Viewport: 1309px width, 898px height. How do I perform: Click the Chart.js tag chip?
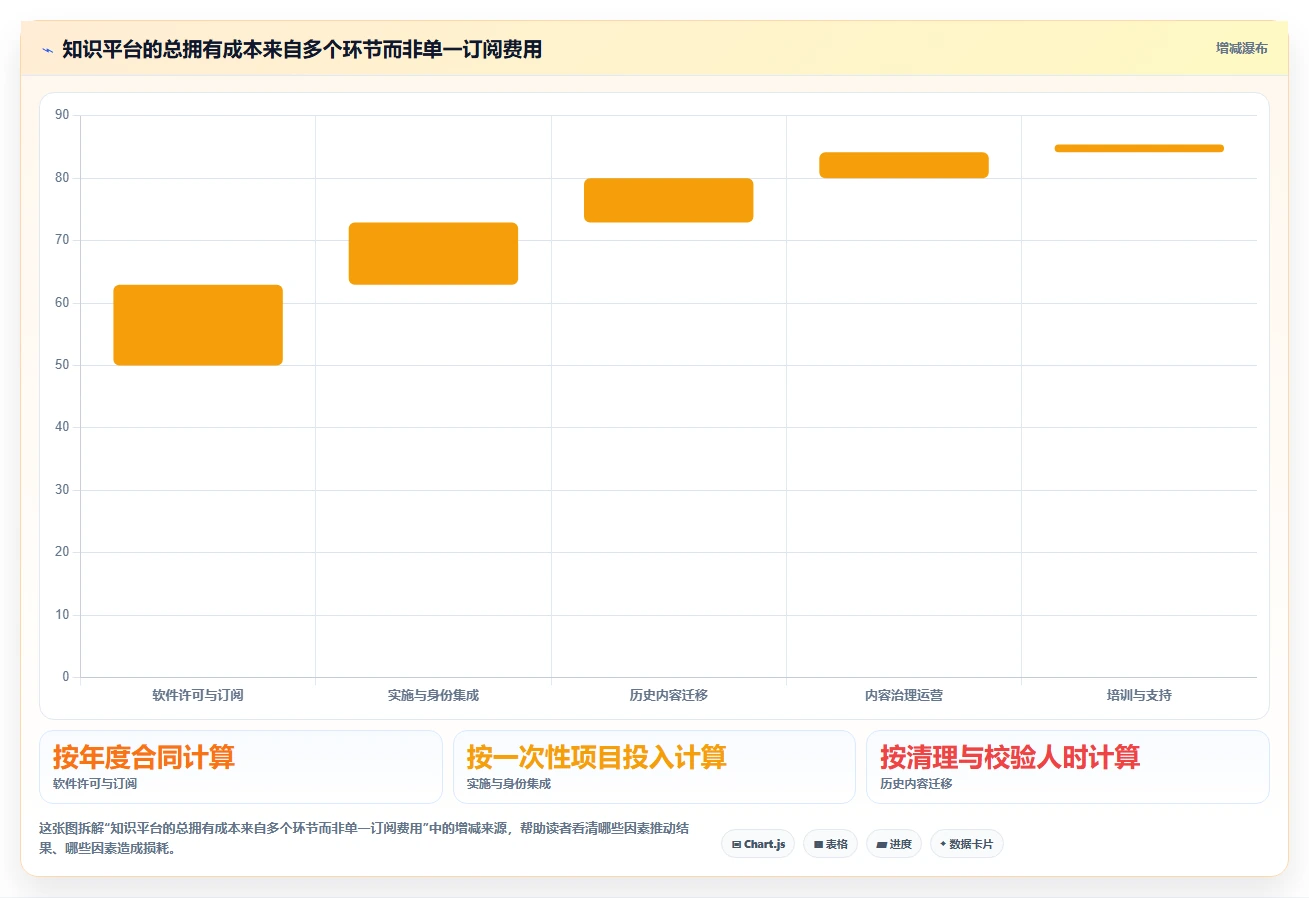[758, 844]
